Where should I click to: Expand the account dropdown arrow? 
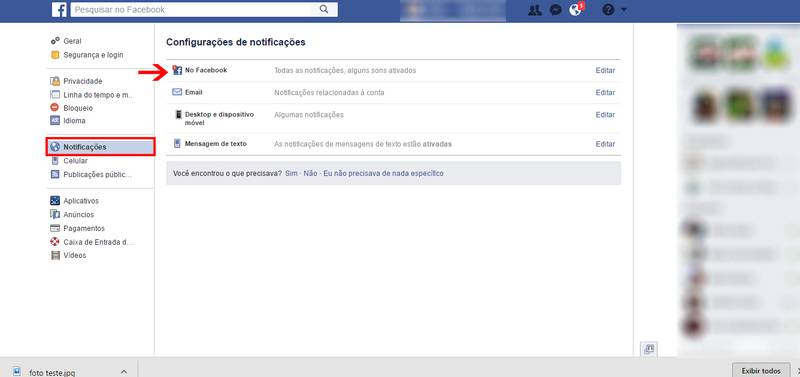tap(623, 10)
